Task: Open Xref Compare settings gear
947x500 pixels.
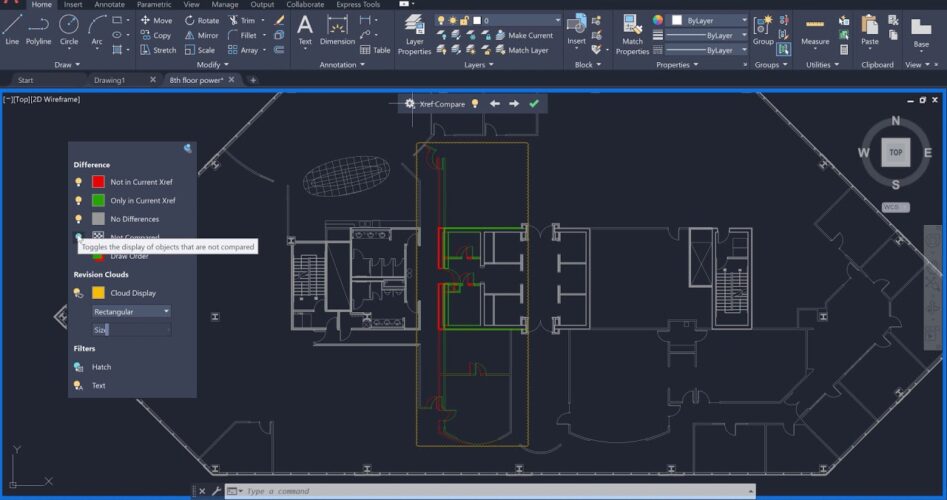Action: click(409, 103)
